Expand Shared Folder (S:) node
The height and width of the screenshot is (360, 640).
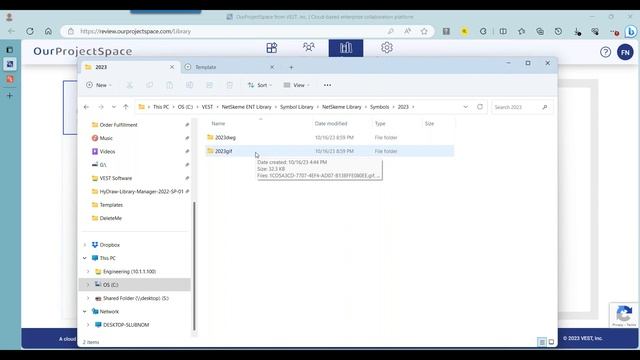coord(88,298)
